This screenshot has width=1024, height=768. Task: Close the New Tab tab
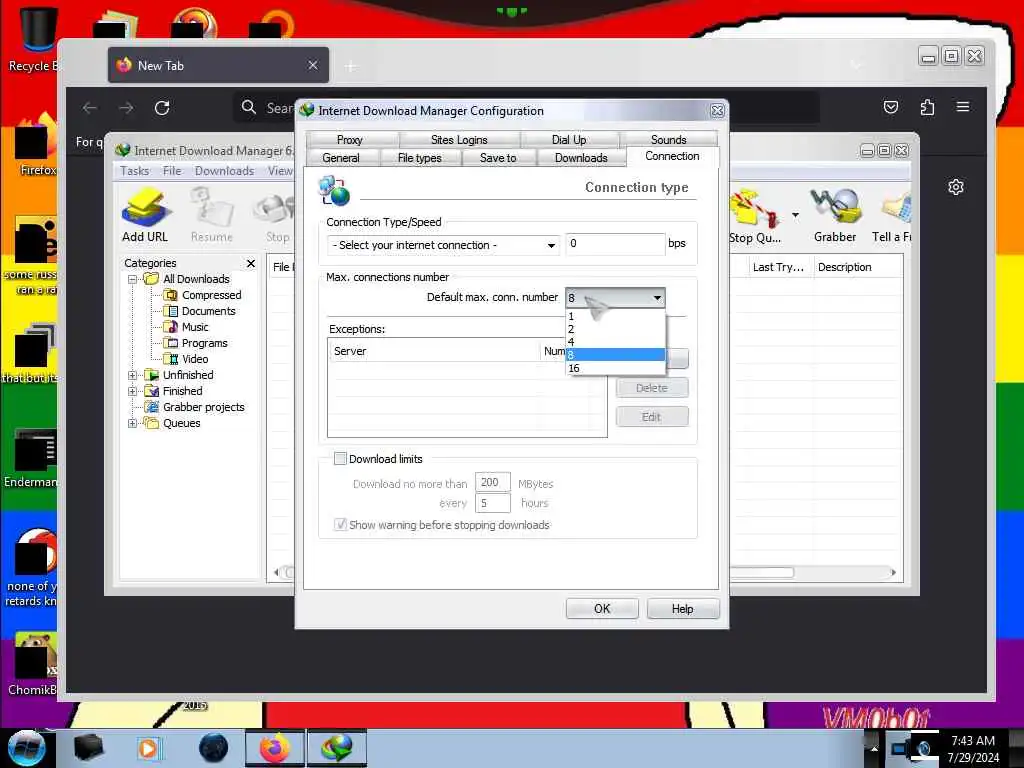point(313,65)
